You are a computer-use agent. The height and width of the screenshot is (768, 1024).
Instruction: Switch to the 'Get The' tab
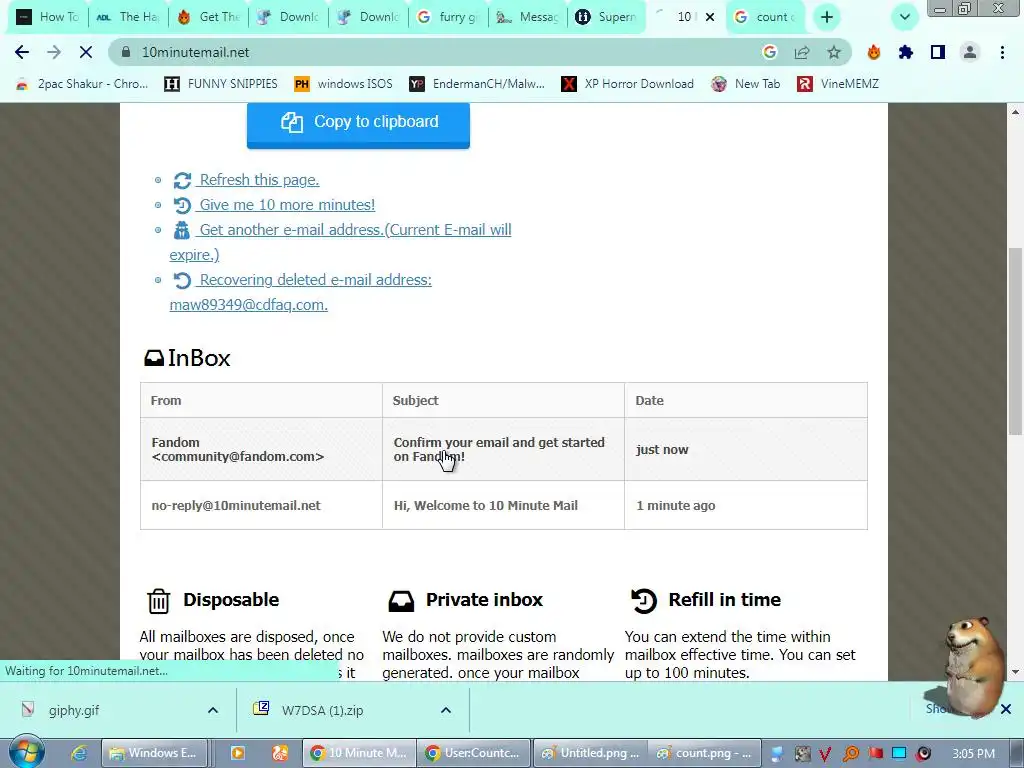coord(208,17)
